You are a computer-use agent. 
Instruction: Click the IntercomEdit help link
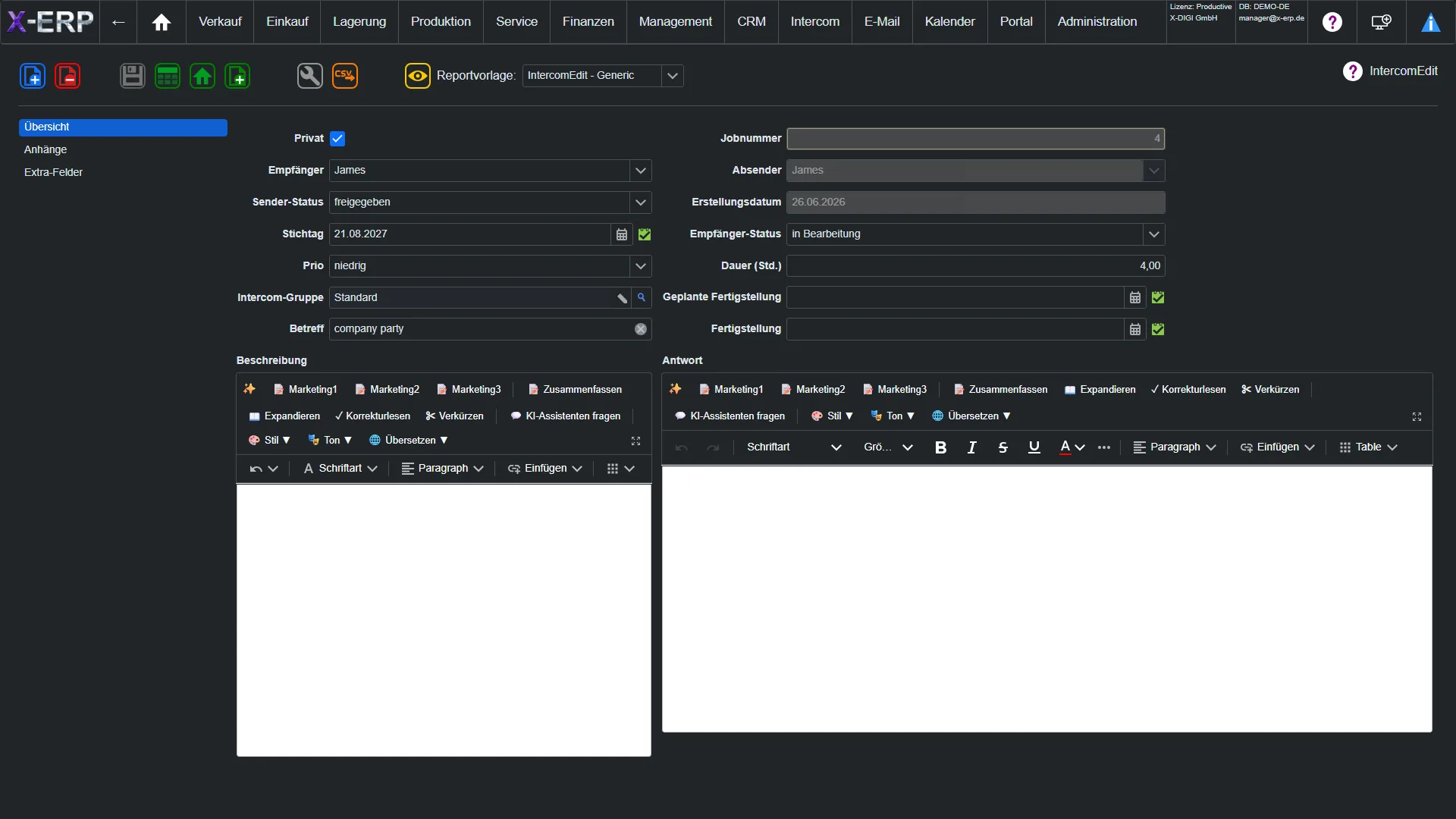pos(1390,71)
